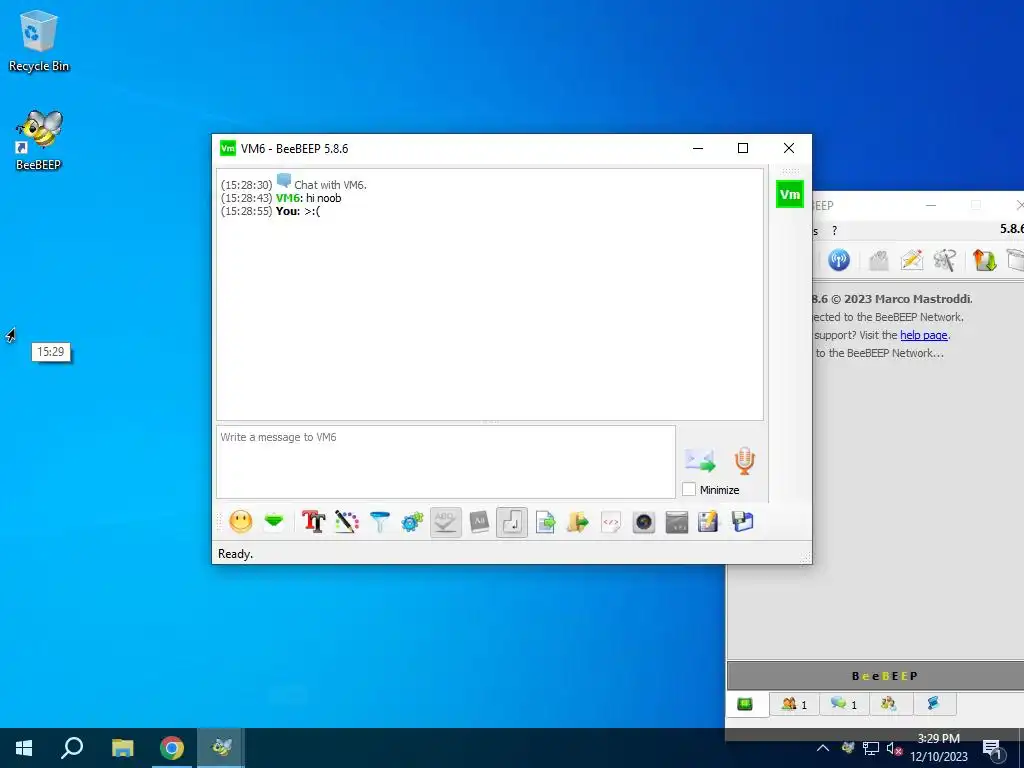The width and height of the screenshot is (1024, 768).
Task: Click the grayed envelope icon in main toolbar
Action: click(878, 260)
